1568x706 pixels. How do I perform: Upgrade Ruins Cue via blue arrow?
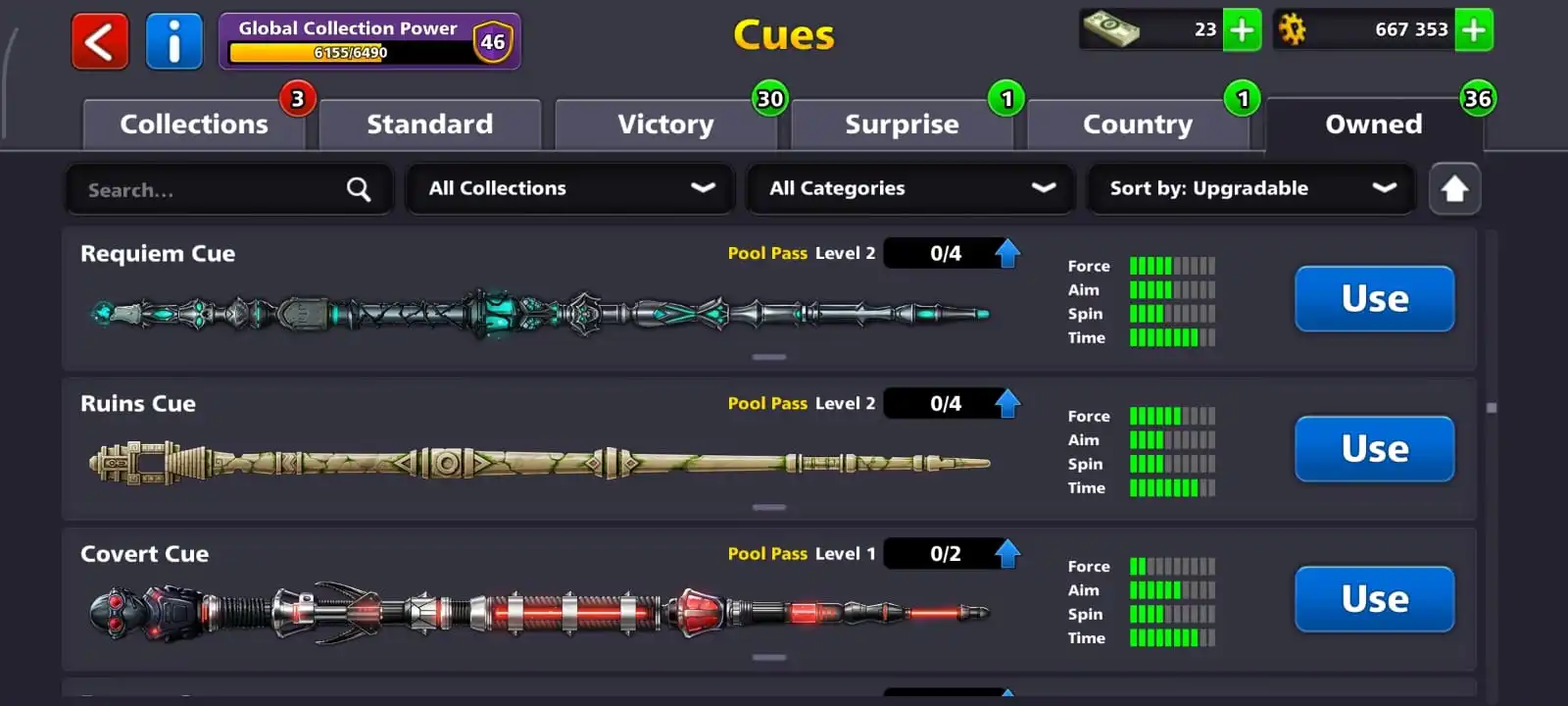click(x=1007, y=403)
